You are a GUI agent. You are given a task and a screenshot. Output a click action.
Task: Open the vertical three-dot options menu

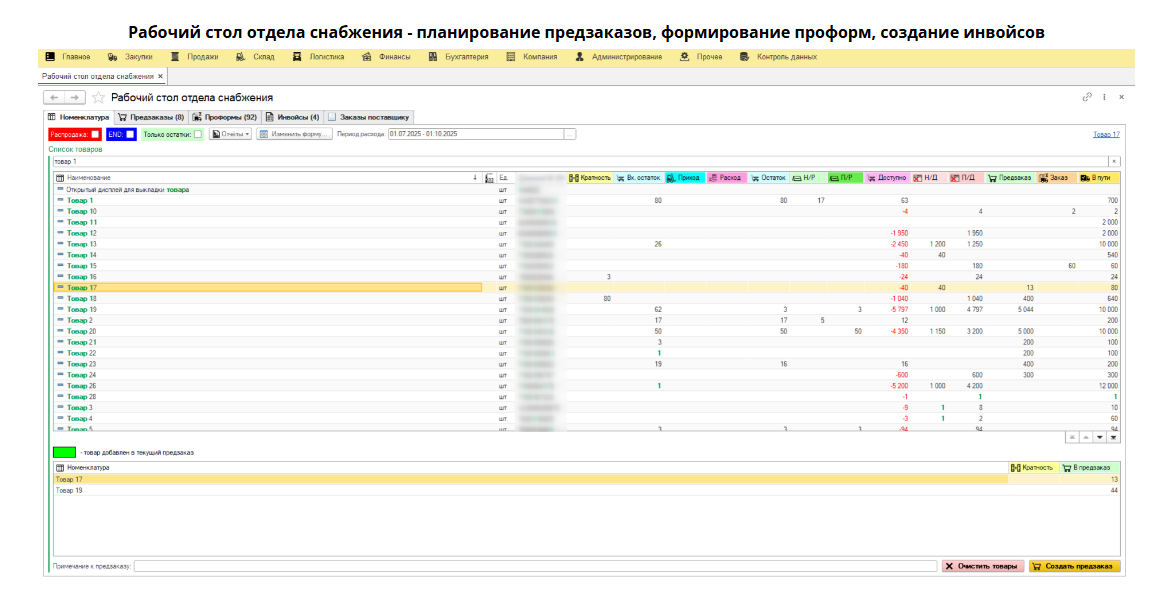point(1104,97)
